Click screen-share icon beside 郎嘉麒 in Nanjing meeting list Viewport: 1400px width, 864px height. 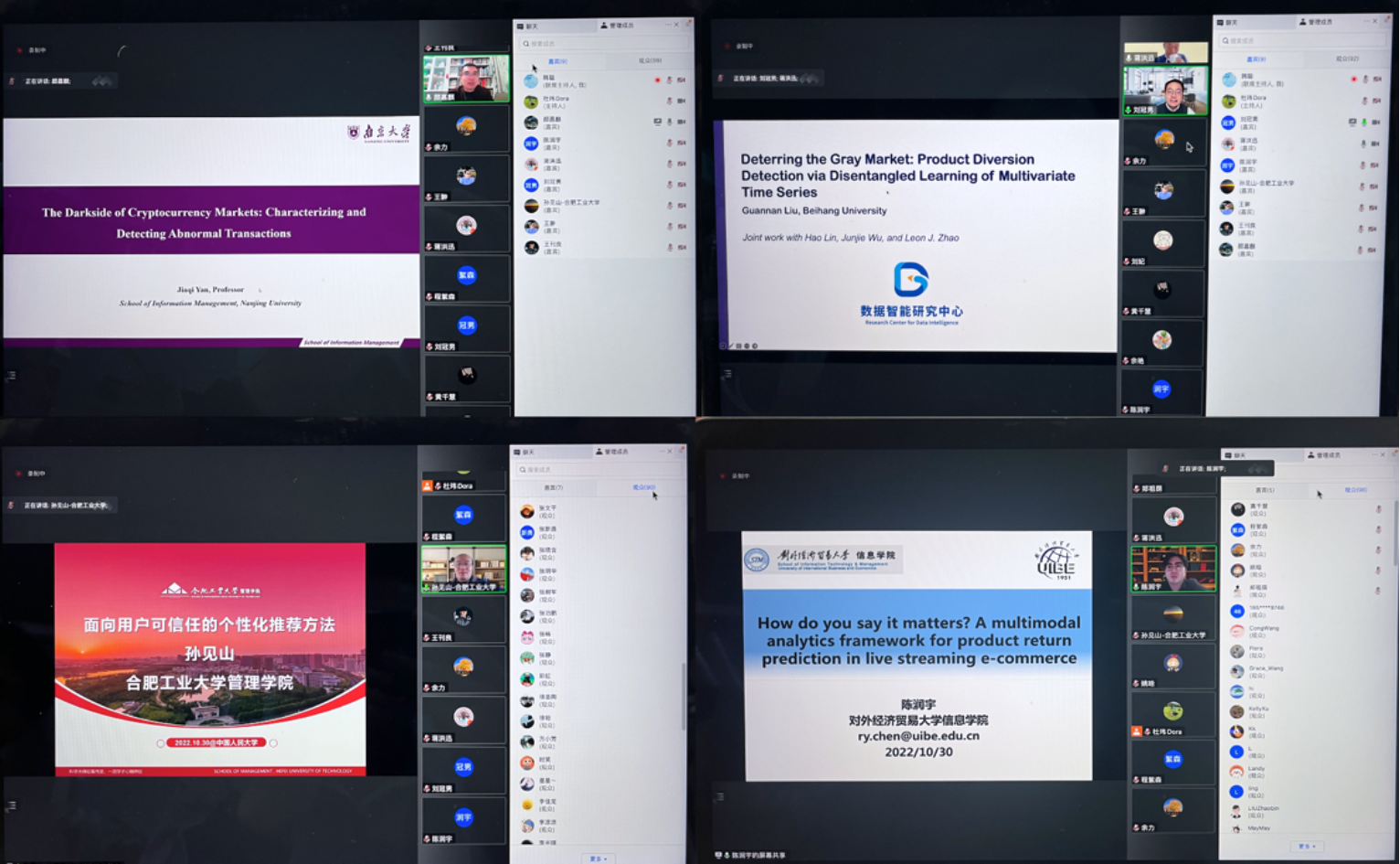[657, 122]
